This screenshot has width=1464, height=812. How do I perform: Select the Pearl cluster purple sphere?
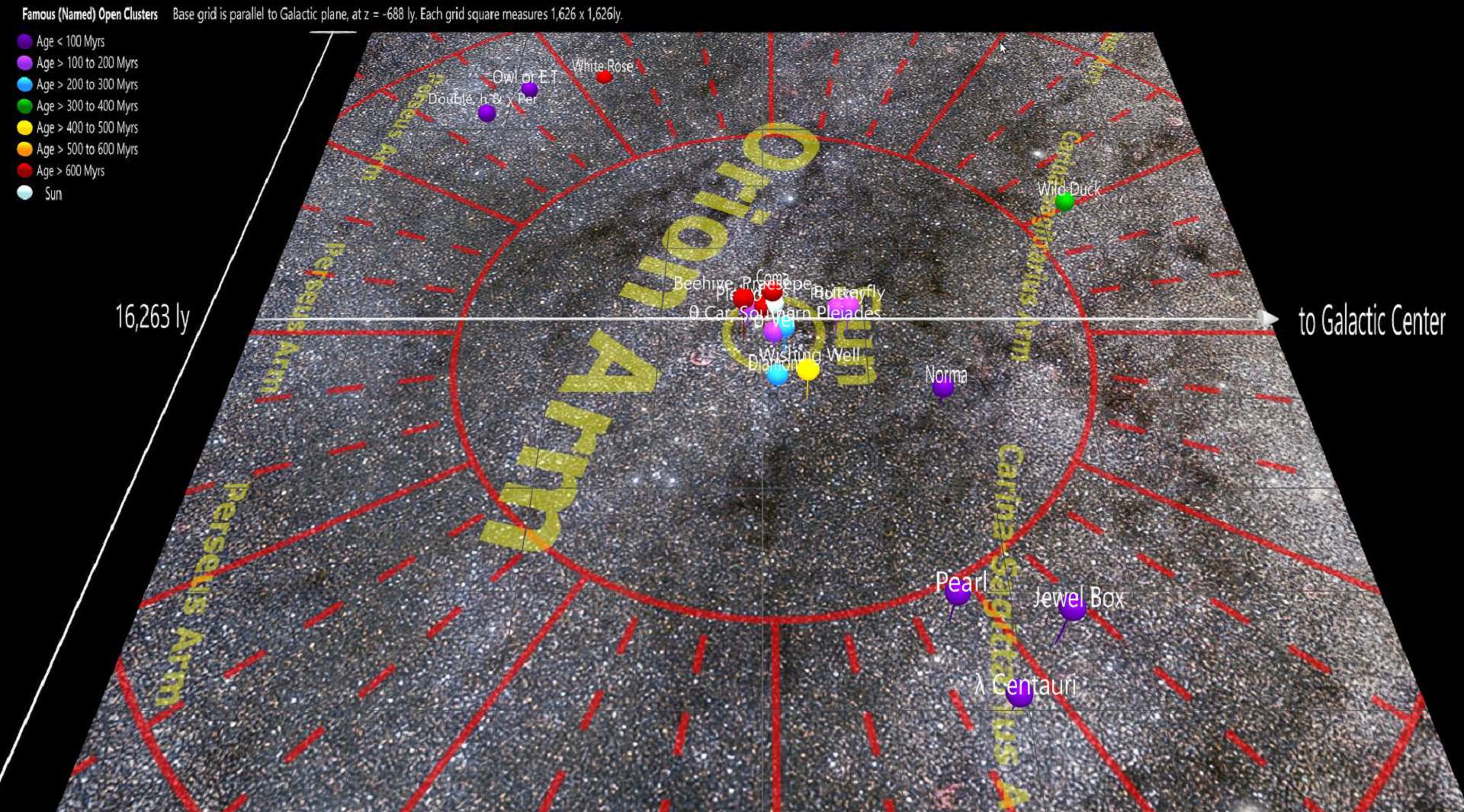click(x=958, y=592)
